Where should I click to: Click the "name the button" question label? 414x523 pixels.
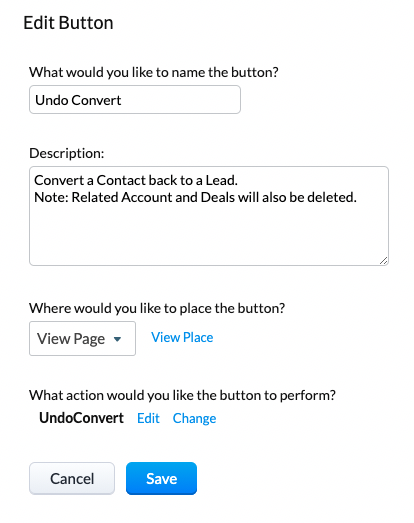(x=154, y=72)
